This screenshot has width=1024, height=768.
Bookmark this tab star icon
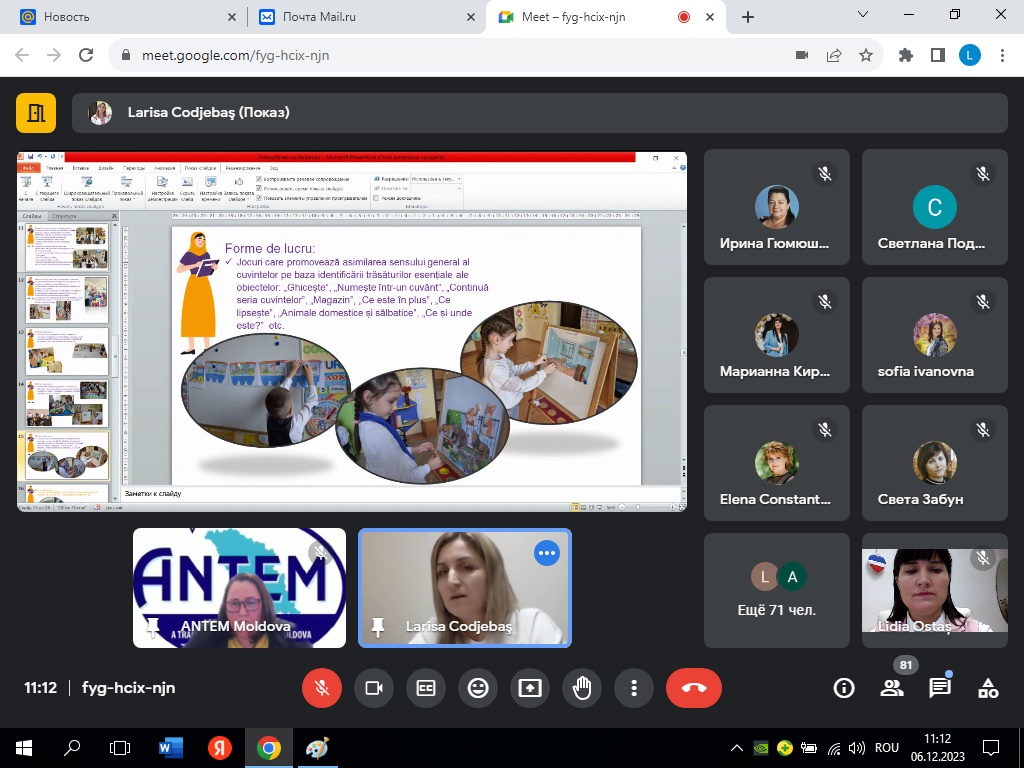tap(866, 56)
